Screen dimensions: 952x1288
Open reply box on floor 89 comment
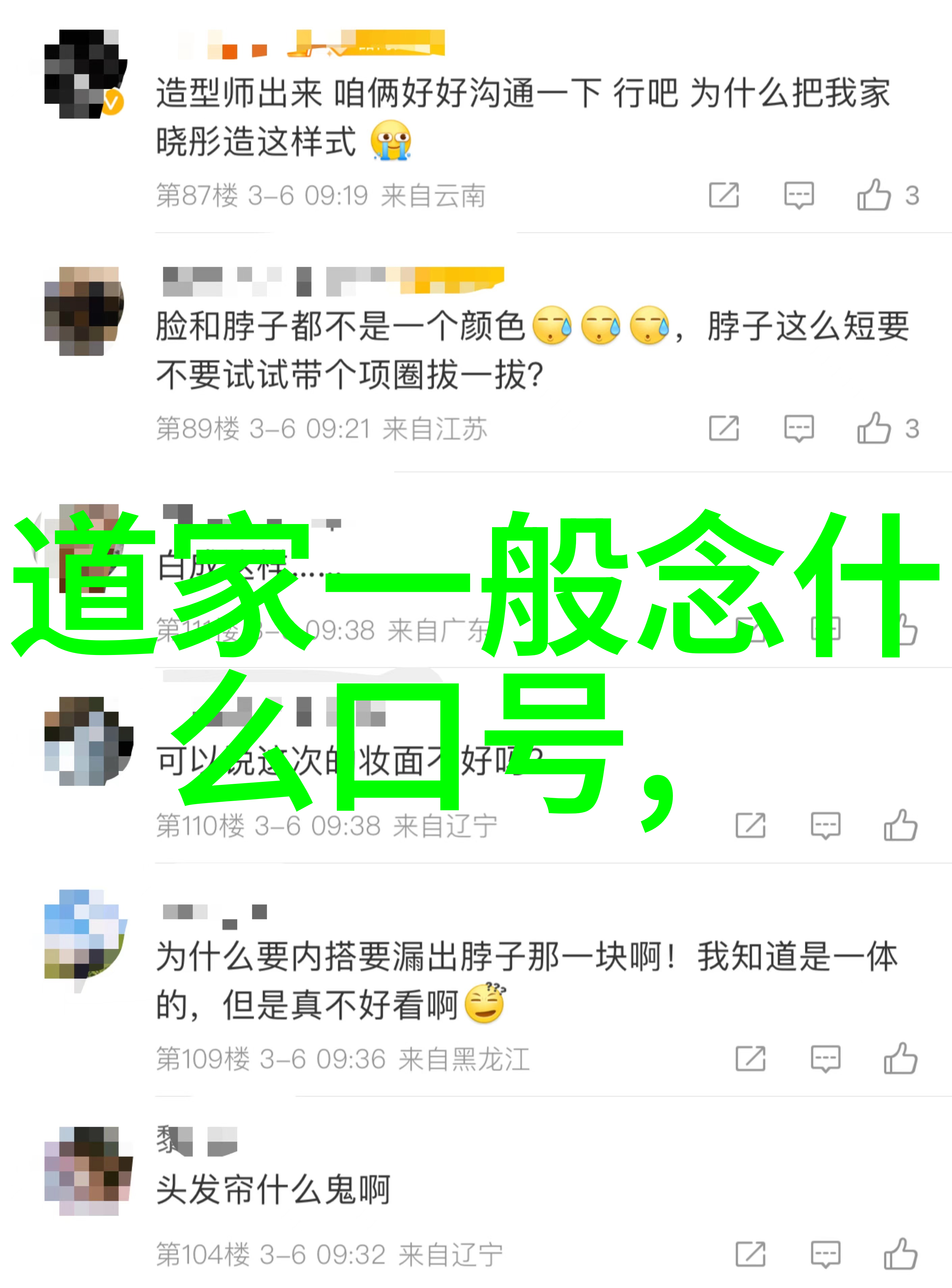tap(799, 428)
